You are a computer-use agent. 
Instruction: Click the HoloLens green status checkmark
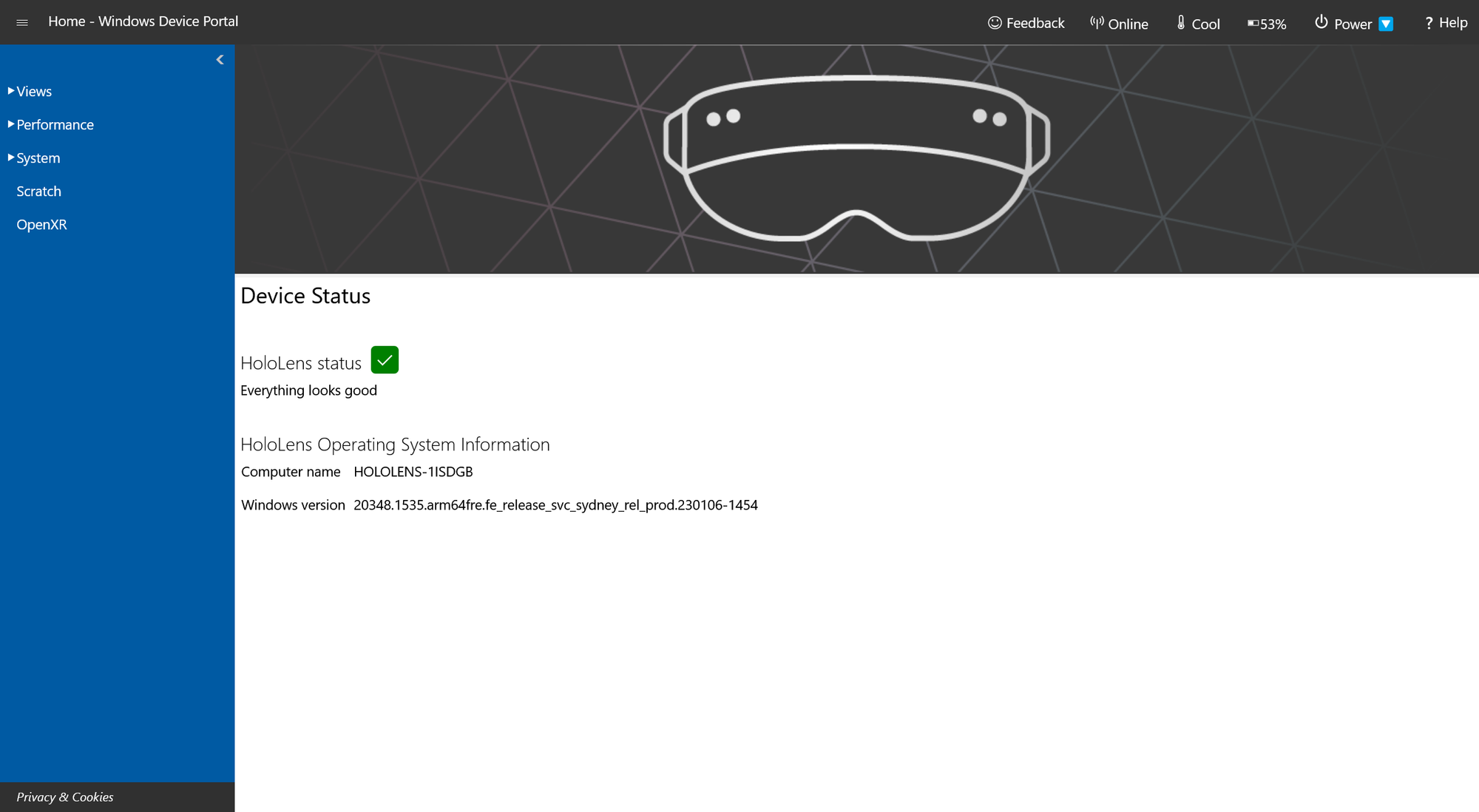point(385,360)
